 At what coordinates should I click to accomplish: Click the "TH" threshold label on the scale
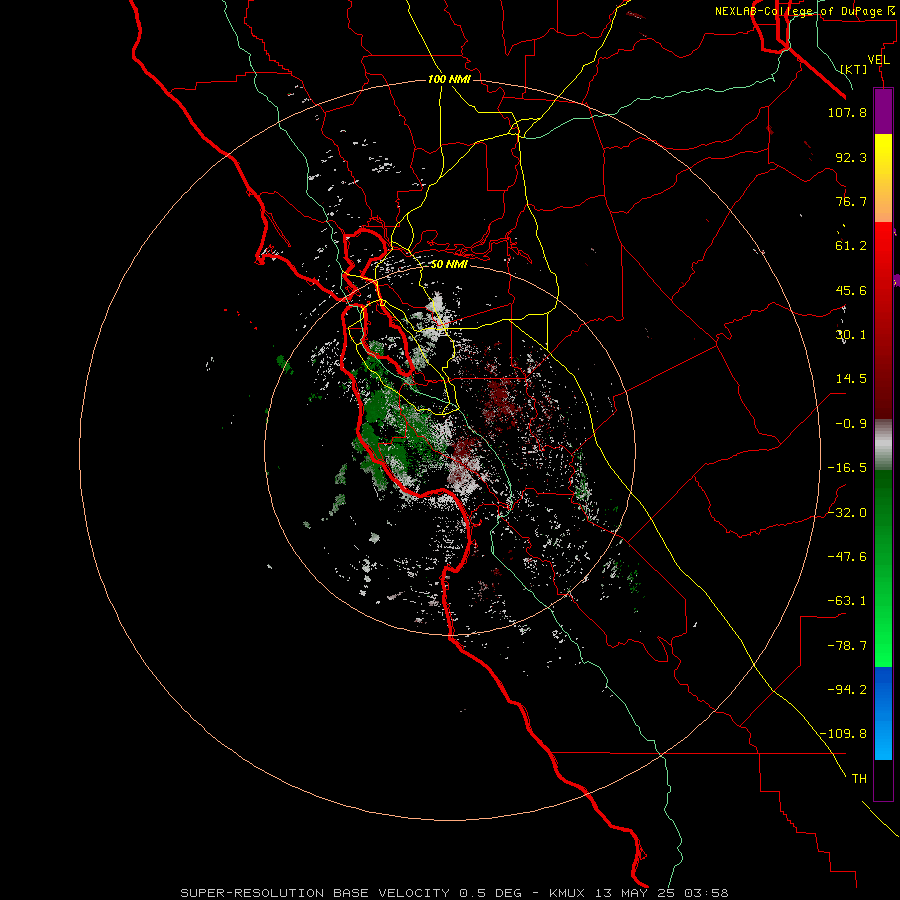(859, 779)
